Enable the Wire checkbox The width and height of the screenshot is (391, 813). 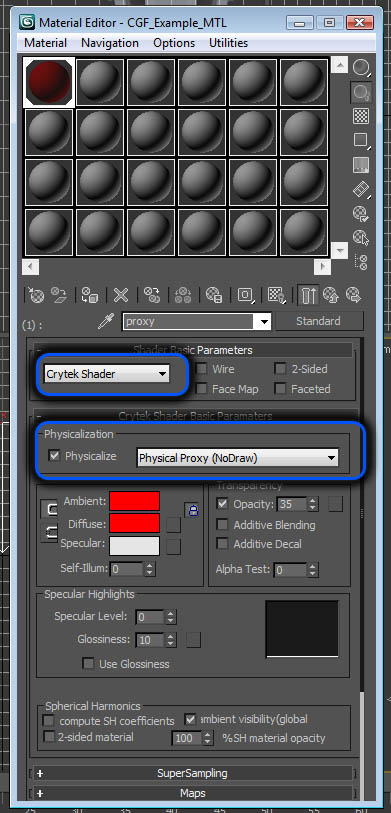202,369
